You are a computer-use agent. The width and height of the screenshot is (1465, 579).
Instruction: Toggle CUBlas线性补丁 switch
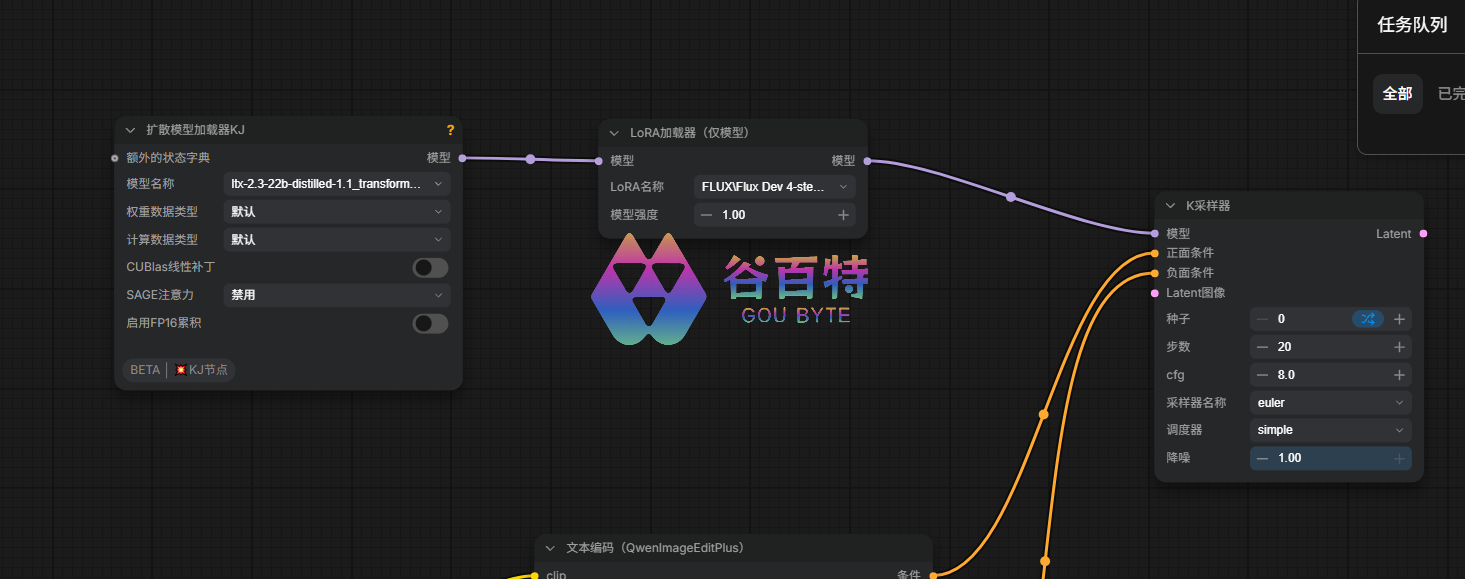pyautogui.click(x=431, y=268)
